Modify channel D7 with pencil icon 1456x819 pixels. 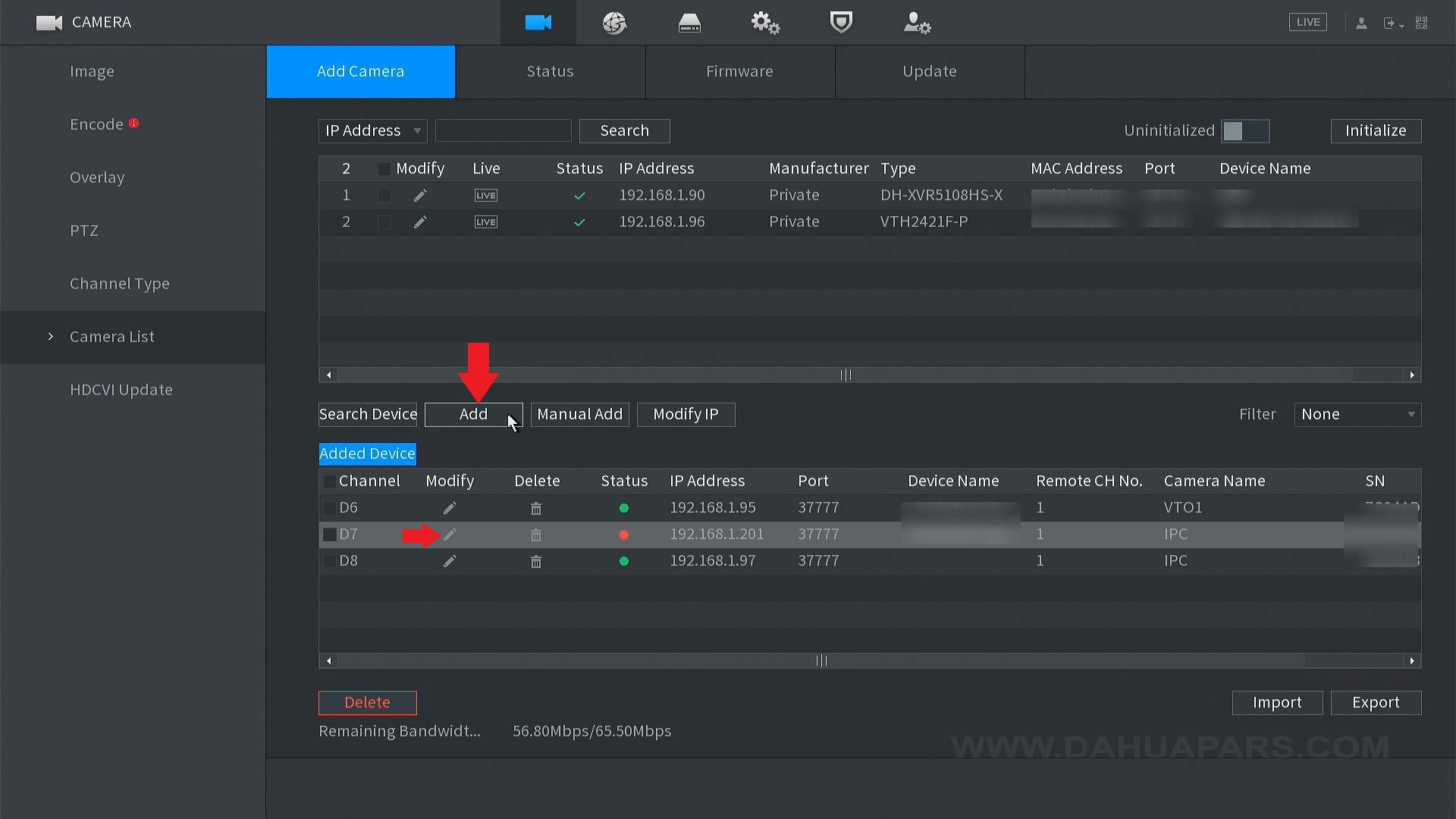(x=450, y=535)
